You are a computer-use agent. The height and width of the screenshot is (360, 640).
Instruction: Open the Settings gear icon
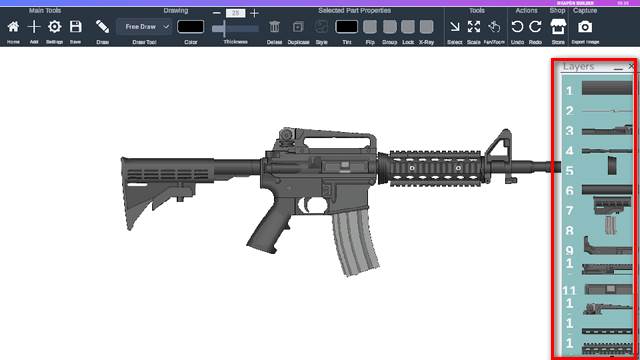click(x=54, y=27)
